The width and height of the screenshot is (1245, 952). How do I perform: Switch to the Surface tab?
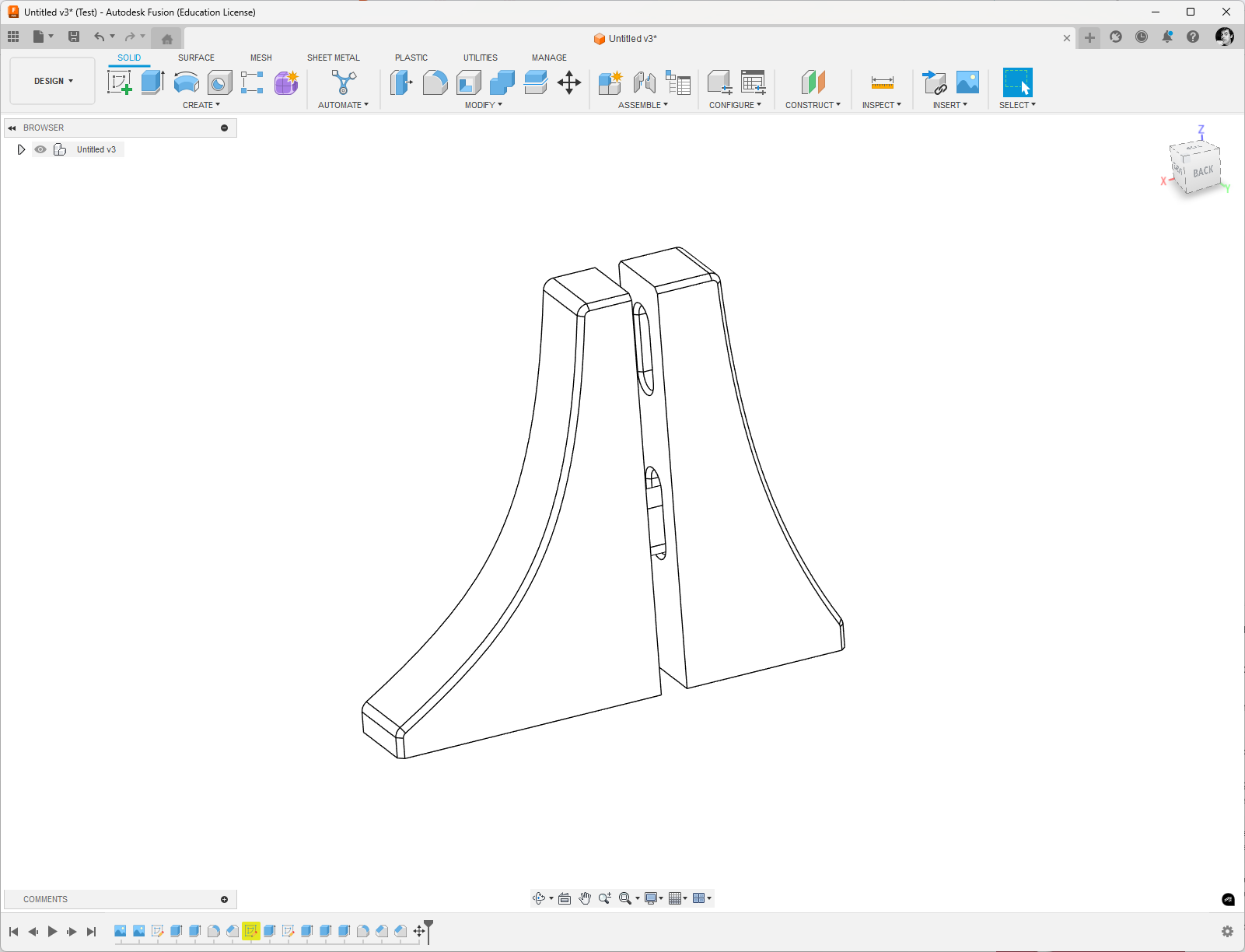196,58
